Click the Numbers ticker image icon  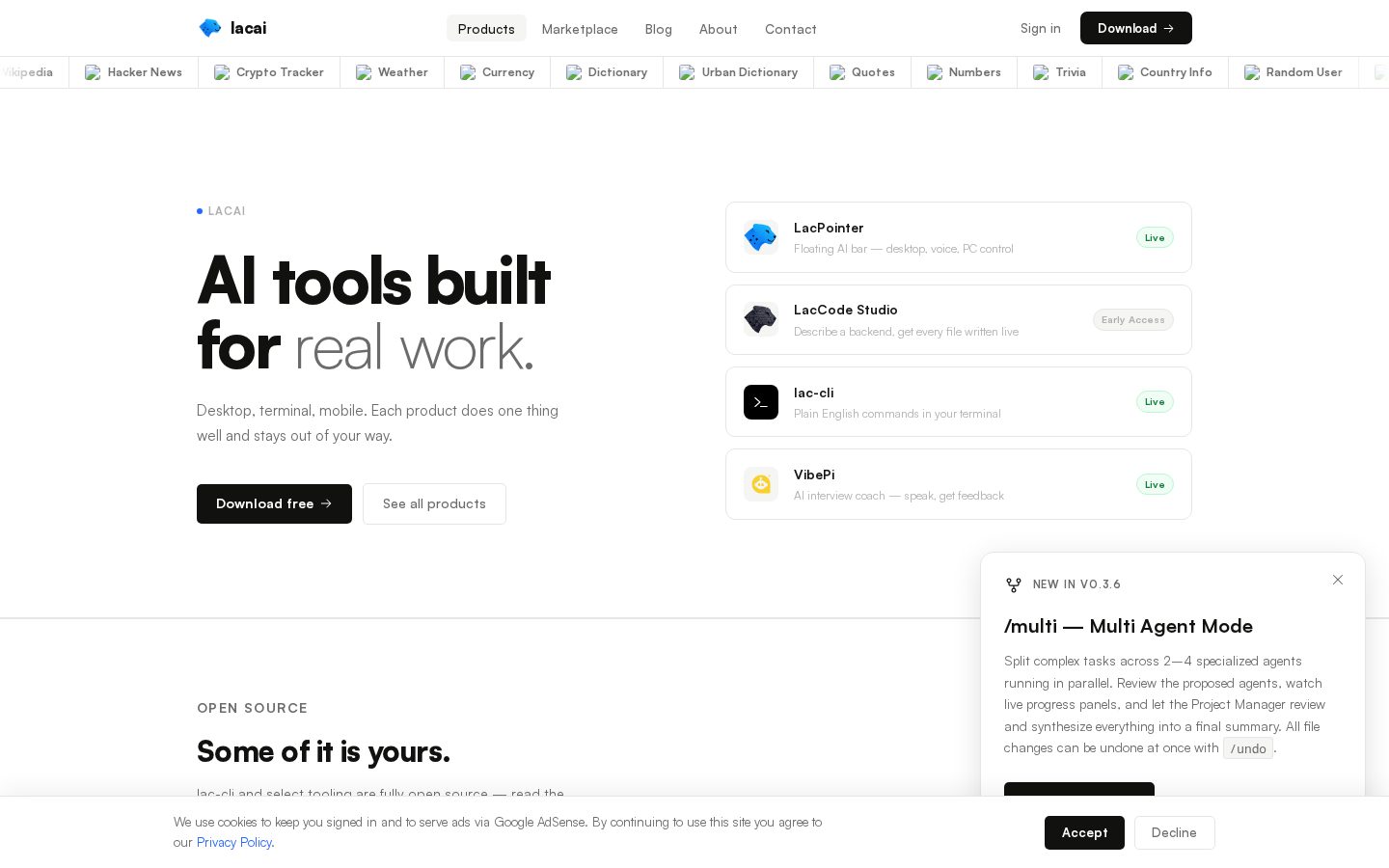tap(935, 72)
